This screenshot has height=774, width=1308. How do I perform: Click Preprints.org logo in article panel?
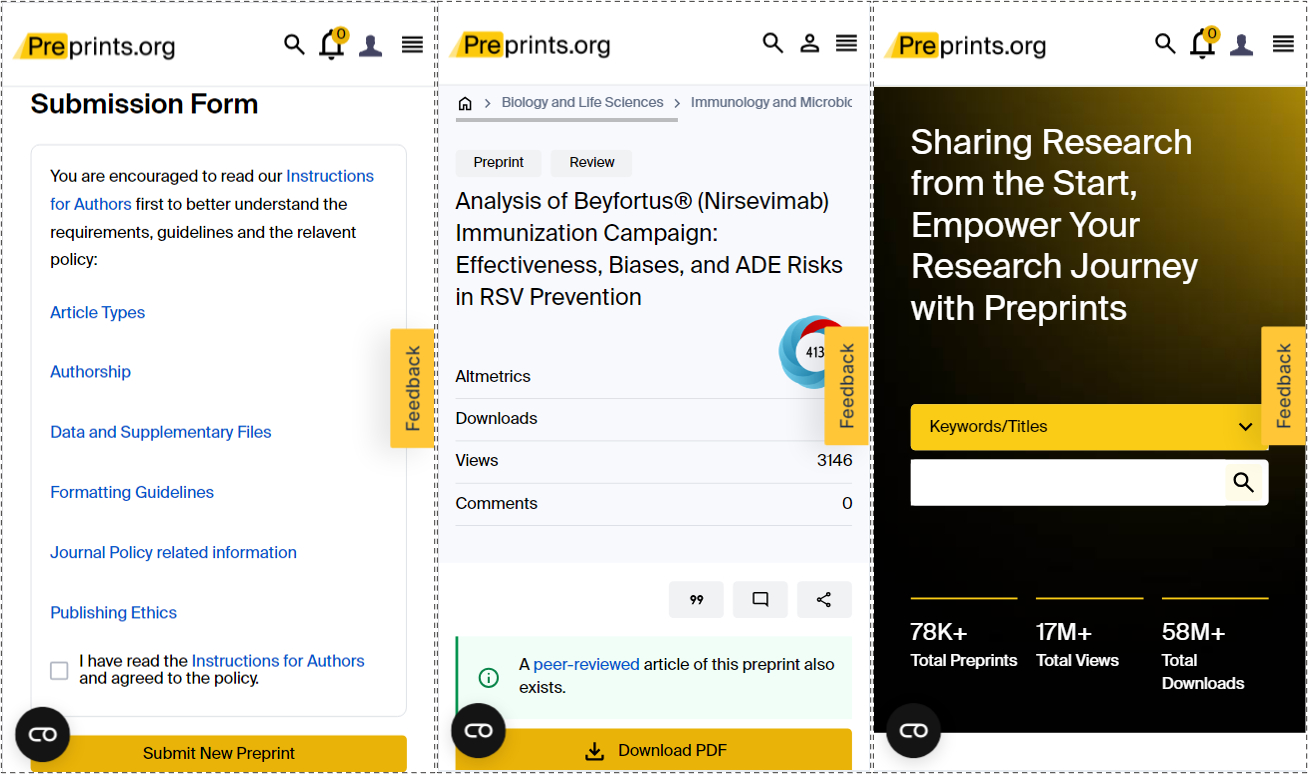530,45
